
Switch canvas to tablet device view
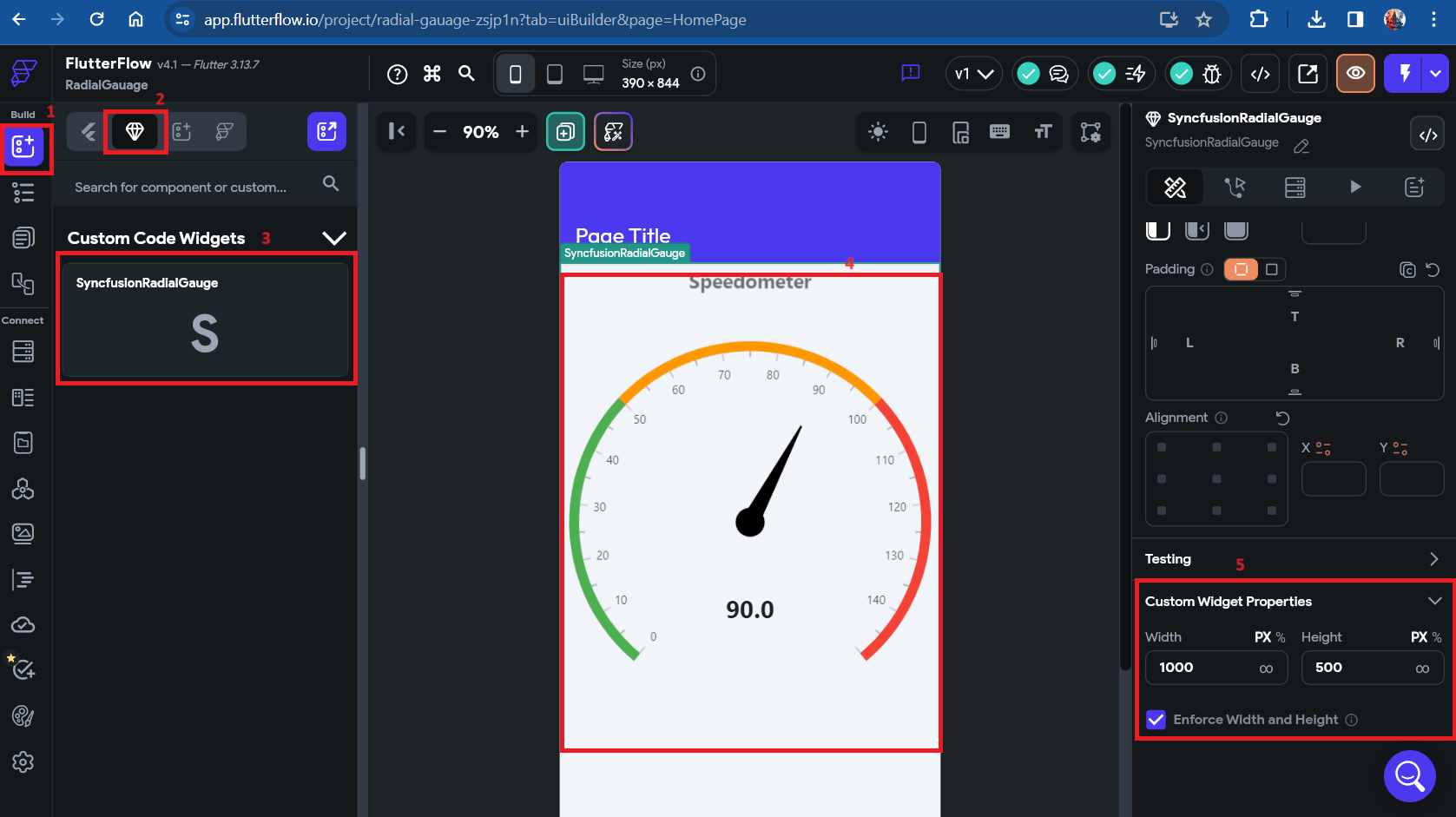tap(555, 74)
